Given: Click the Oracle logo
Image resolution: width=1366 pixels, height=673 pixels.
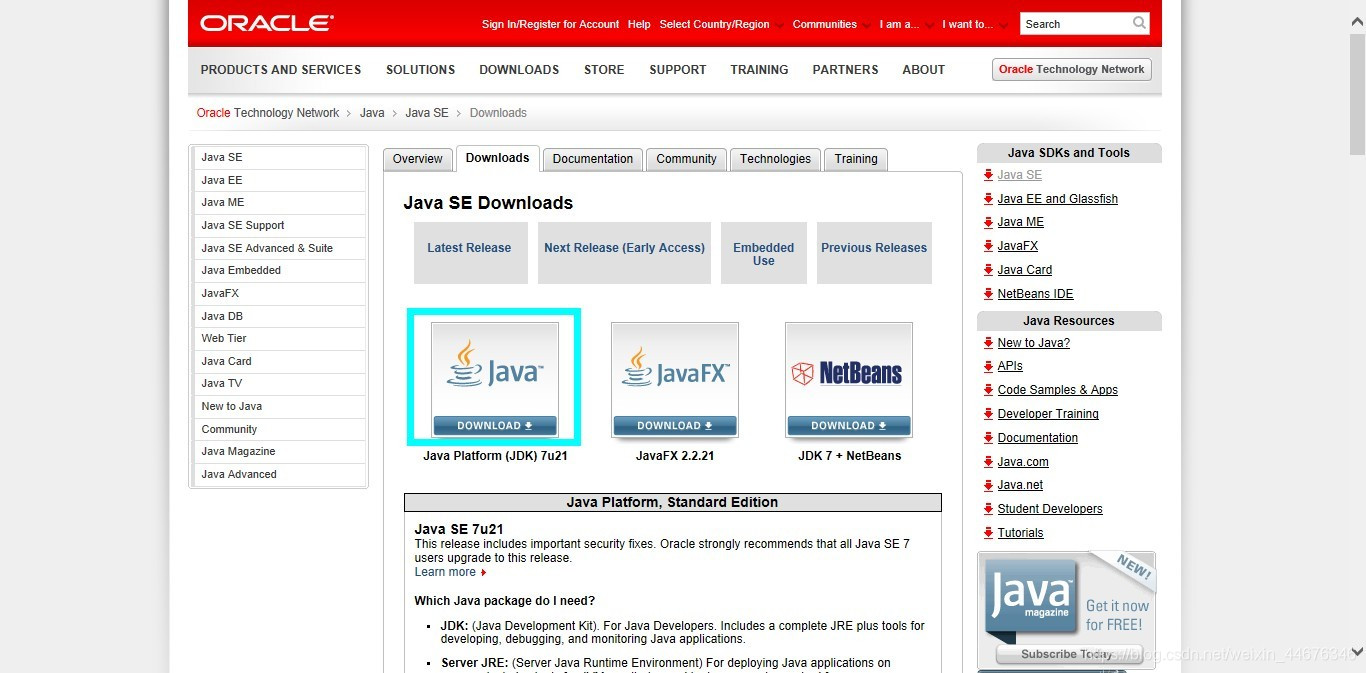Looking at the screenshot, I should tap(267, 23).
